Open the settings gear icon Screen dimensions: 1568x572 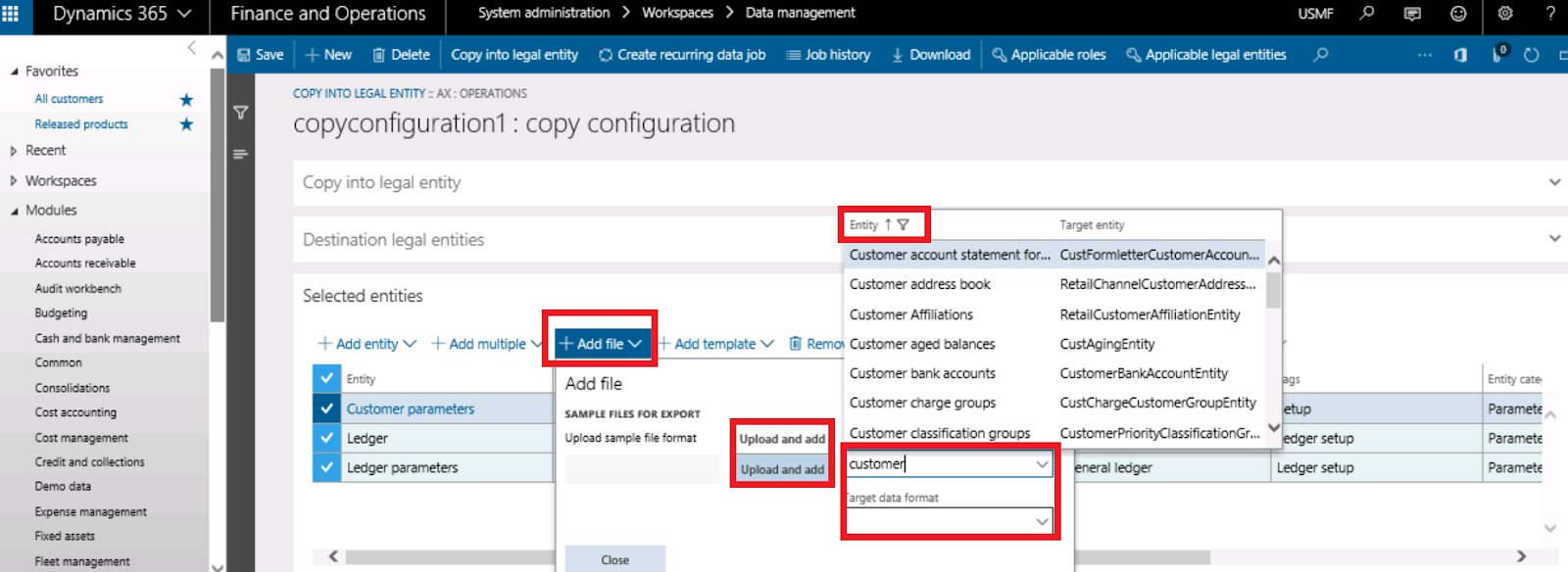[x=1505, y=14]
